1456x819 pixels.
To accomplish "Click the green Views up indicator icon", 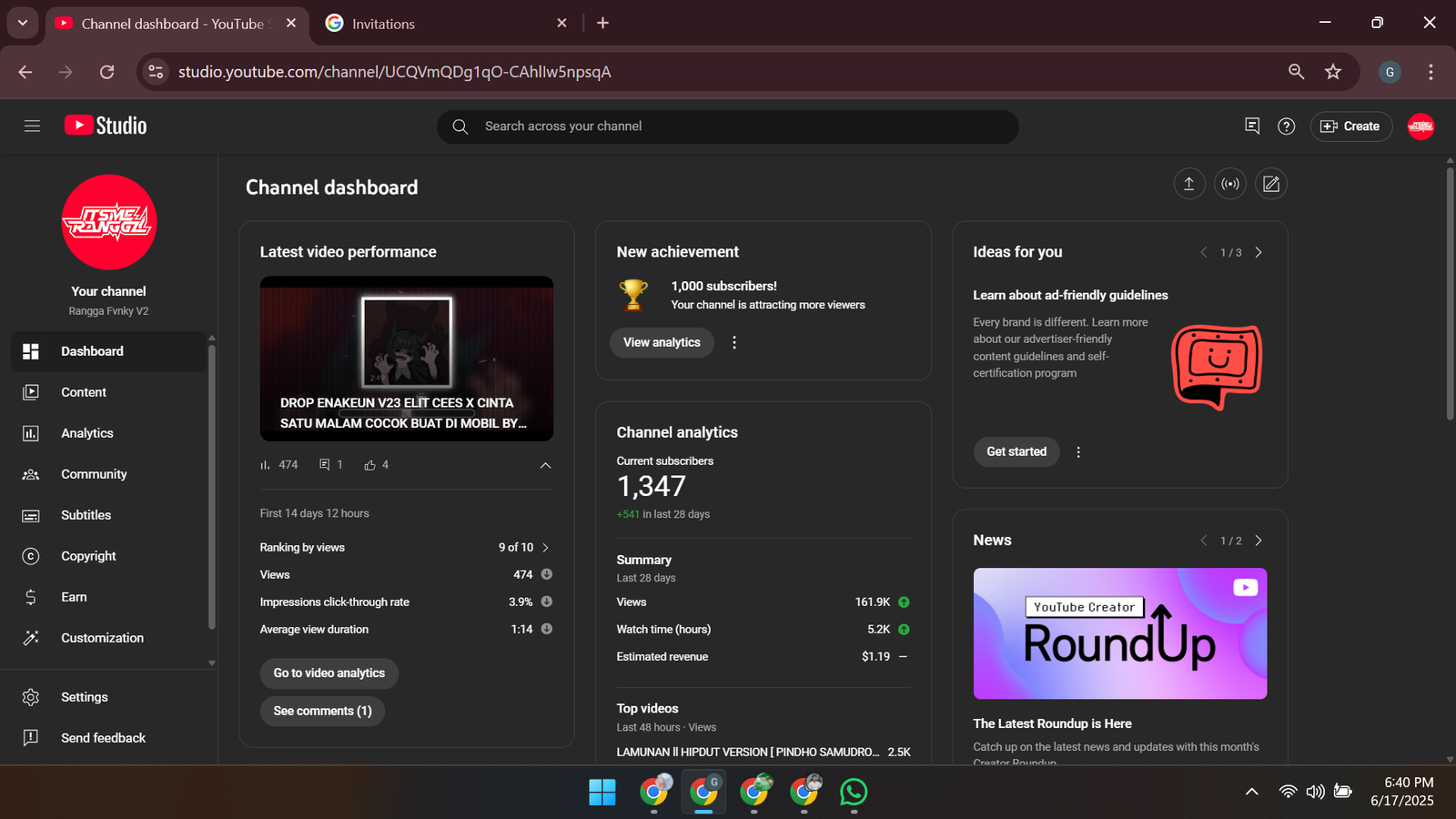I will pyautogui.click(x=904, y=602).
